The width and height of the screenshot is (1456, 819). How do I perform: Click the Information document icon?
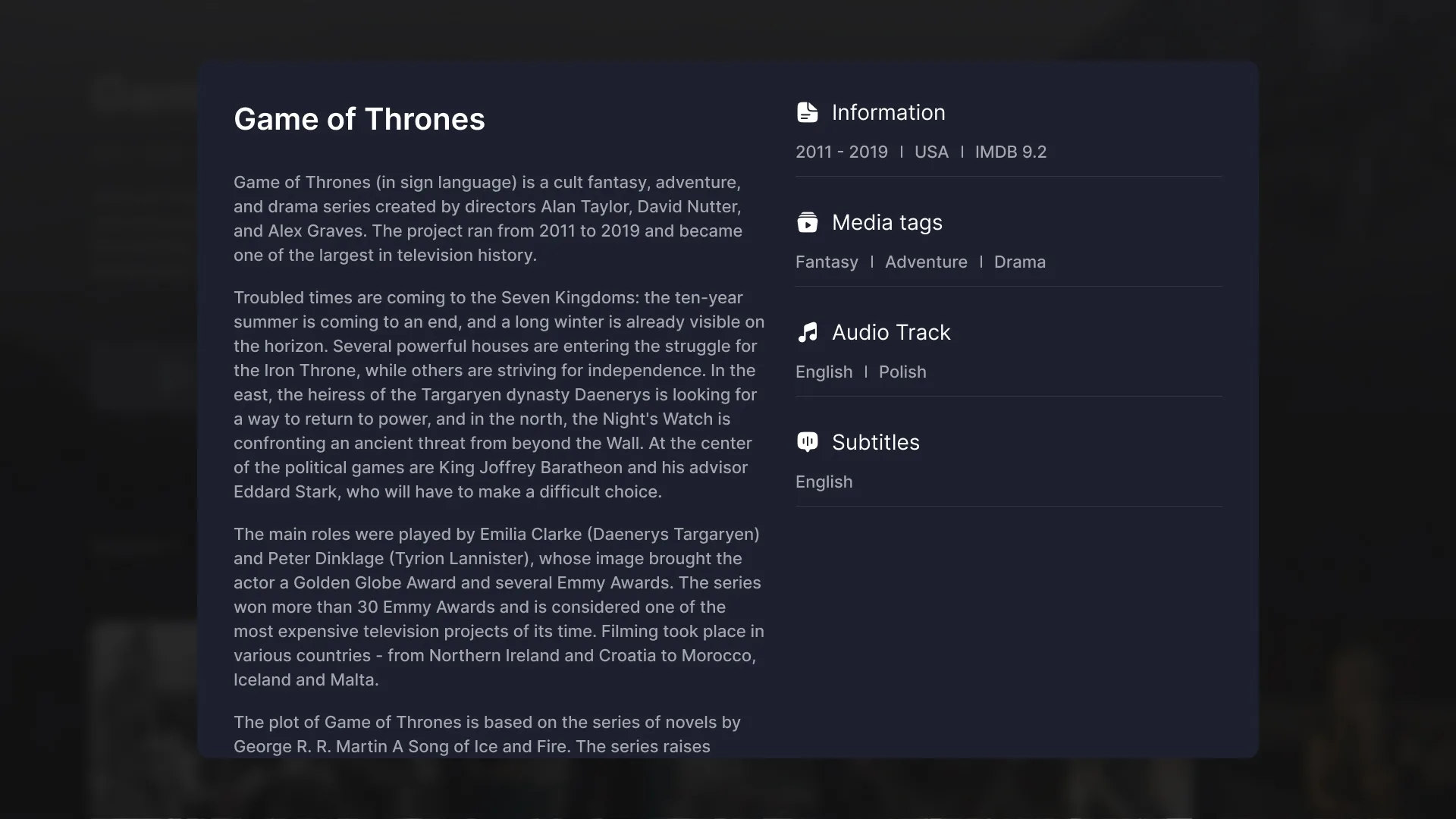[807, 112]
